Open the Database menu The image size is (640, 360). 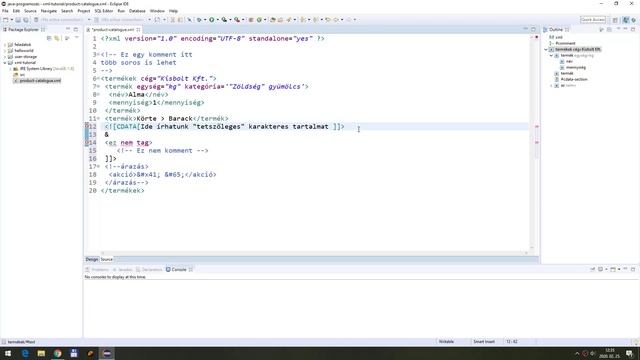pos(137,11)
